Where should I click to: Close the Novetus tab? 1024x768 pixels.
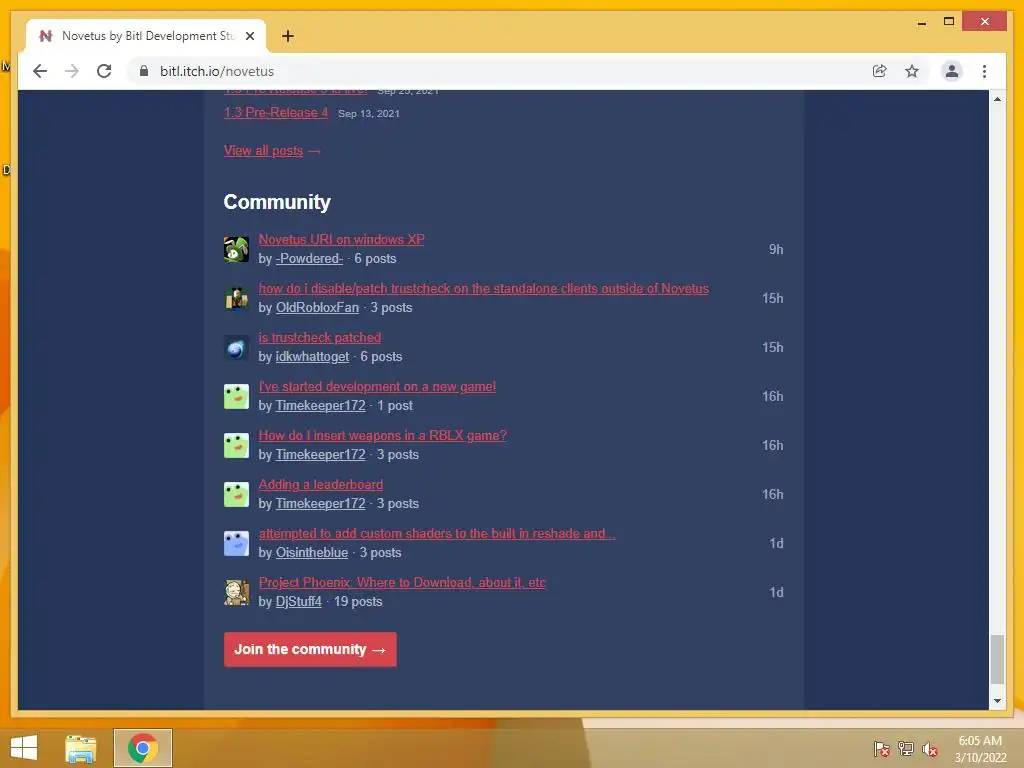pos(249,36)
